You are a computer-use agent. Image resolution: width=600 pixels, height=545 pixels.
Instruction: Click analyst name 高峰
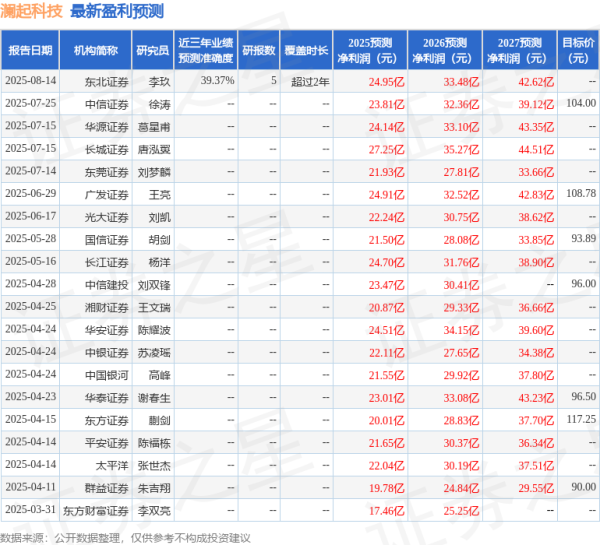[x=160, y=375]
